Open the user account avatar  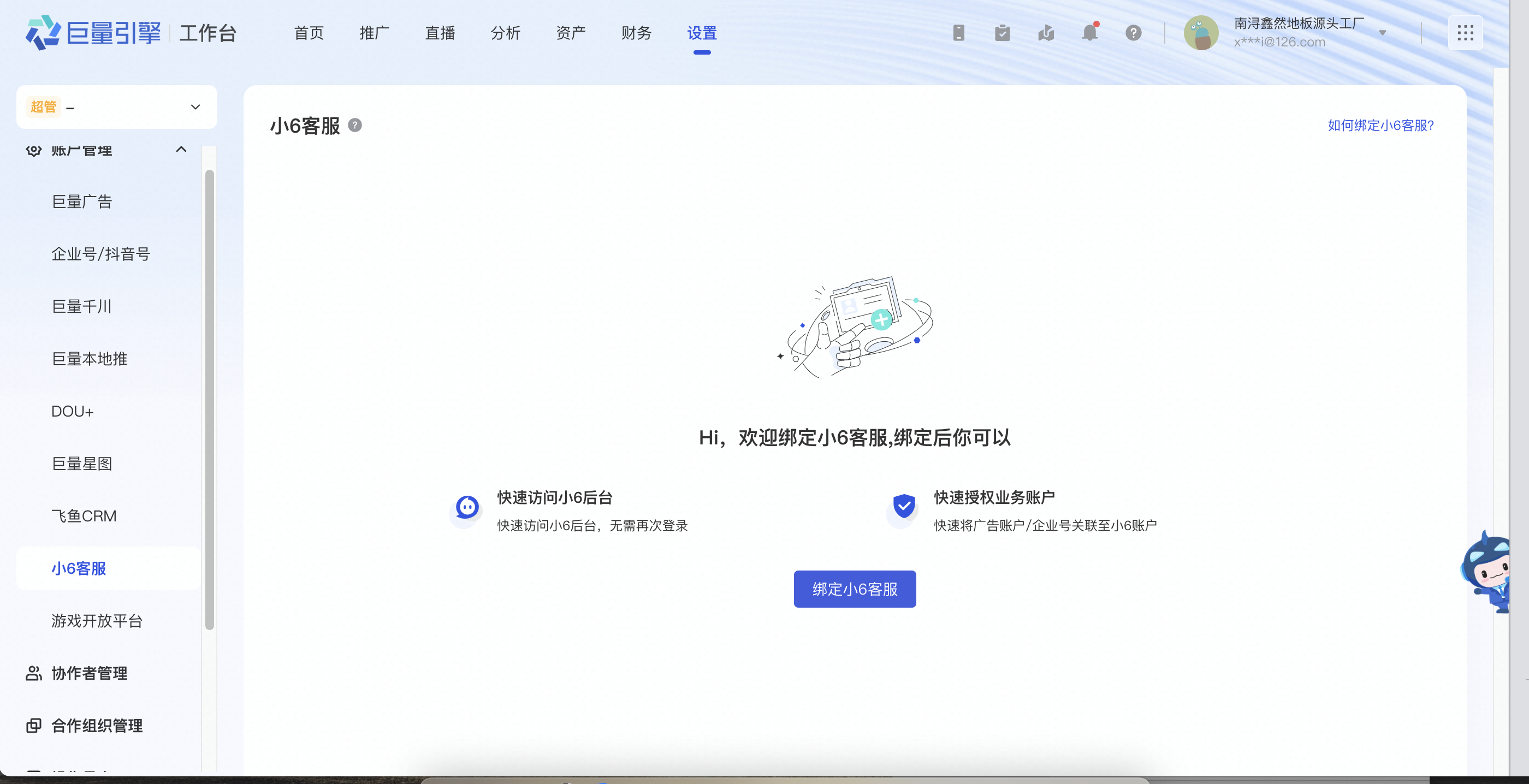(1201, 33)
